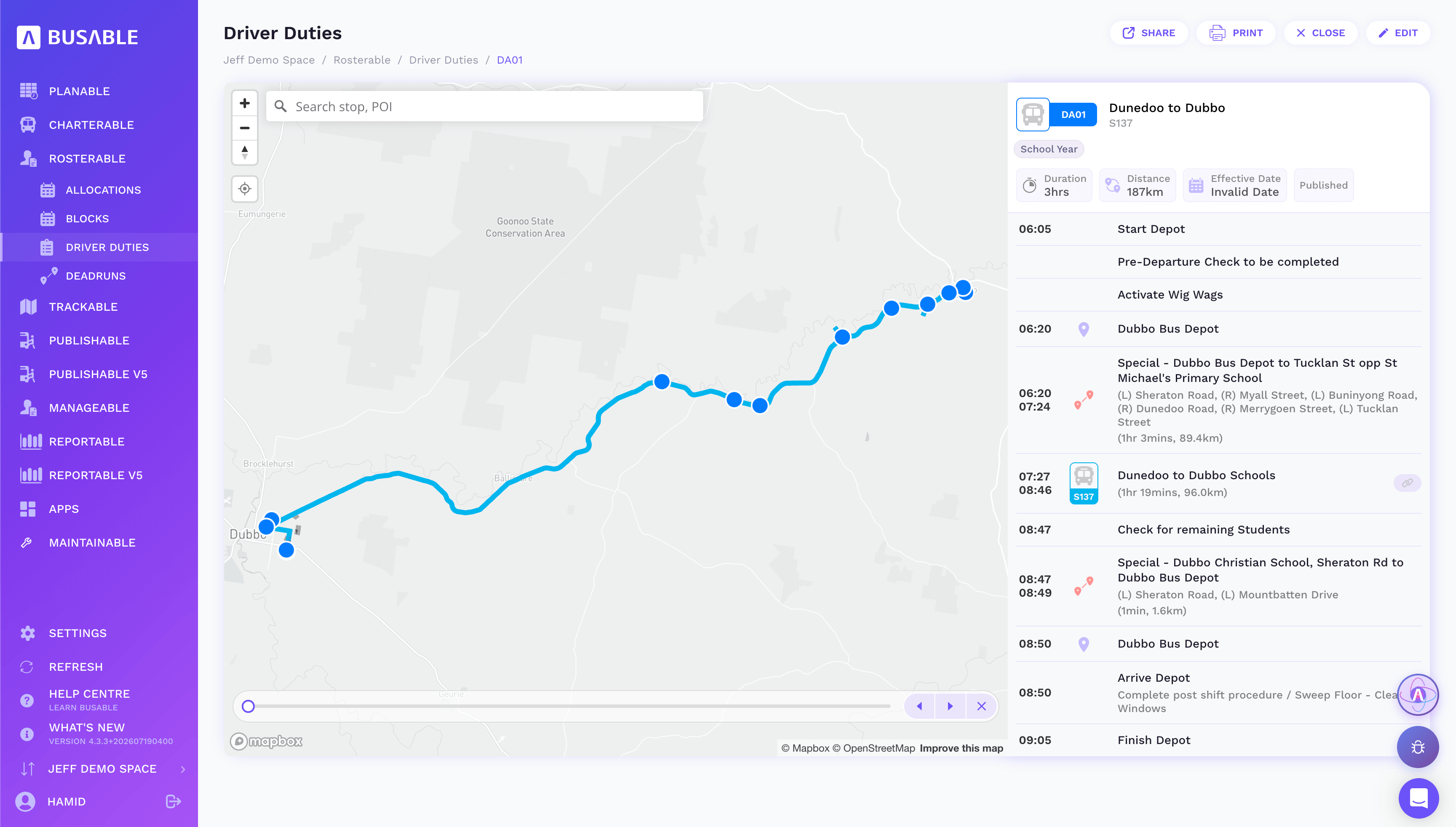This screenshot has height=827, width=1456.
Task: Click the 06:20 Dubbo Bus Depot pin
Action: tap(1083, 329)
